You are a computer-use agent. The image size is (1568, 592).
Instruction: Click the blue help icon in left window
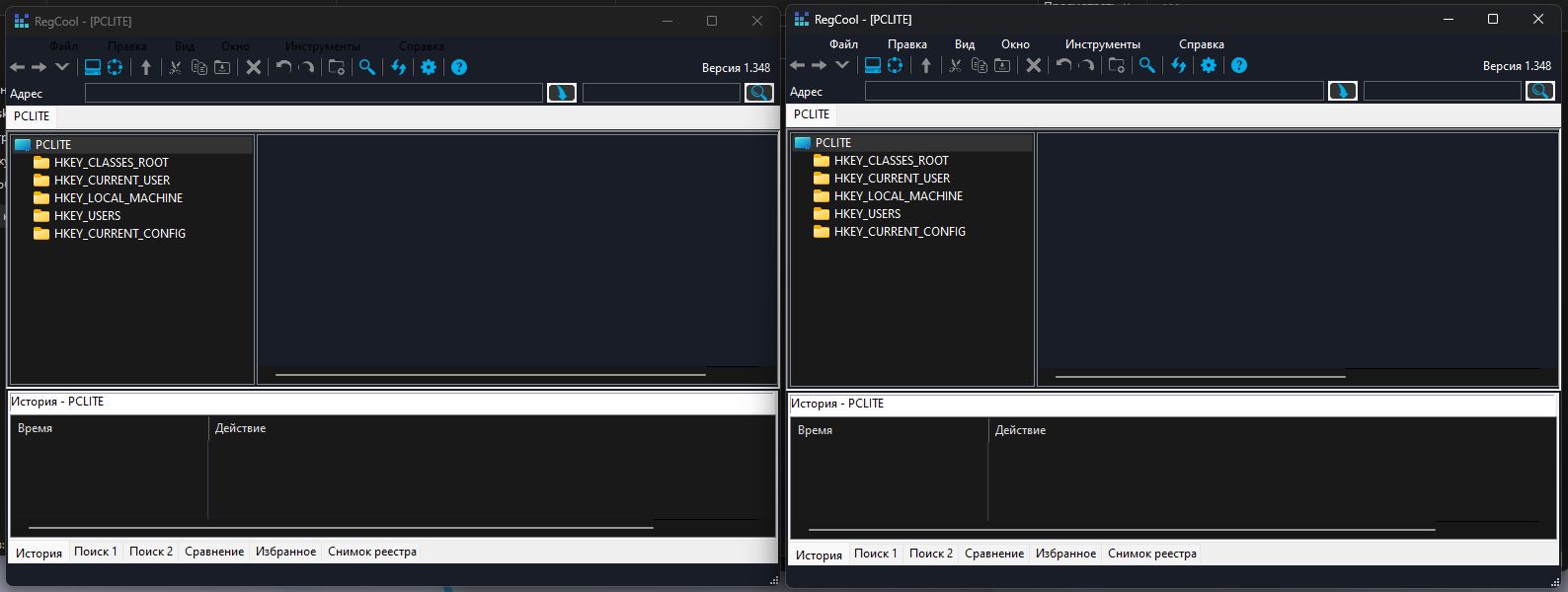tap(459, 67)
